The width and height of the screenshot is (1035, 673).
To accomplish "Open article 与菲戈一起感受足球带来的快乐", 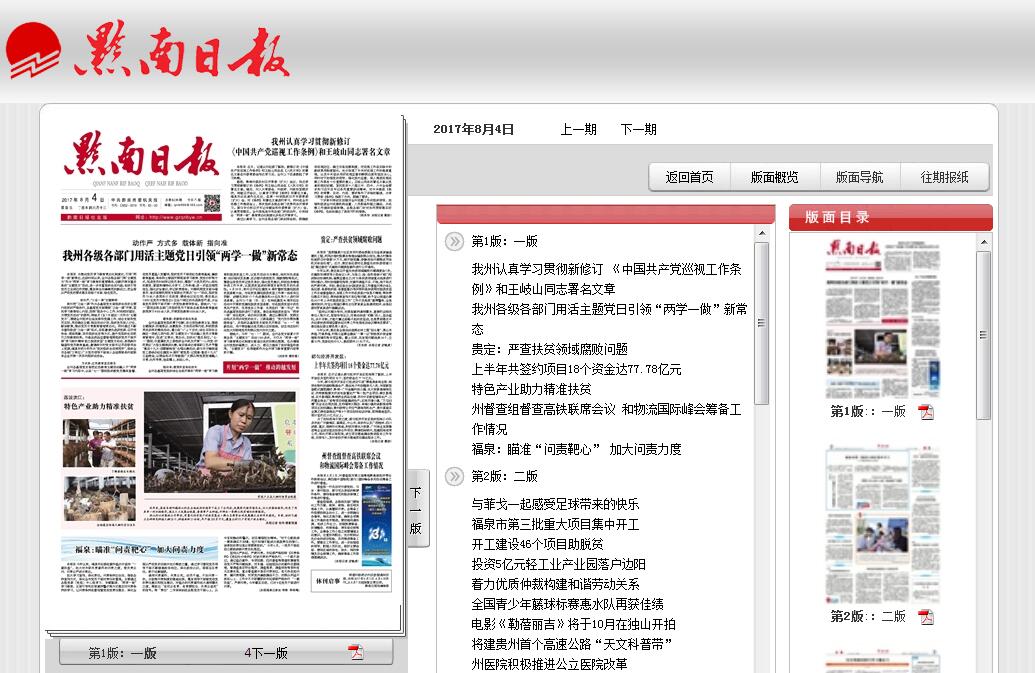I will click(x=555, y=504).
